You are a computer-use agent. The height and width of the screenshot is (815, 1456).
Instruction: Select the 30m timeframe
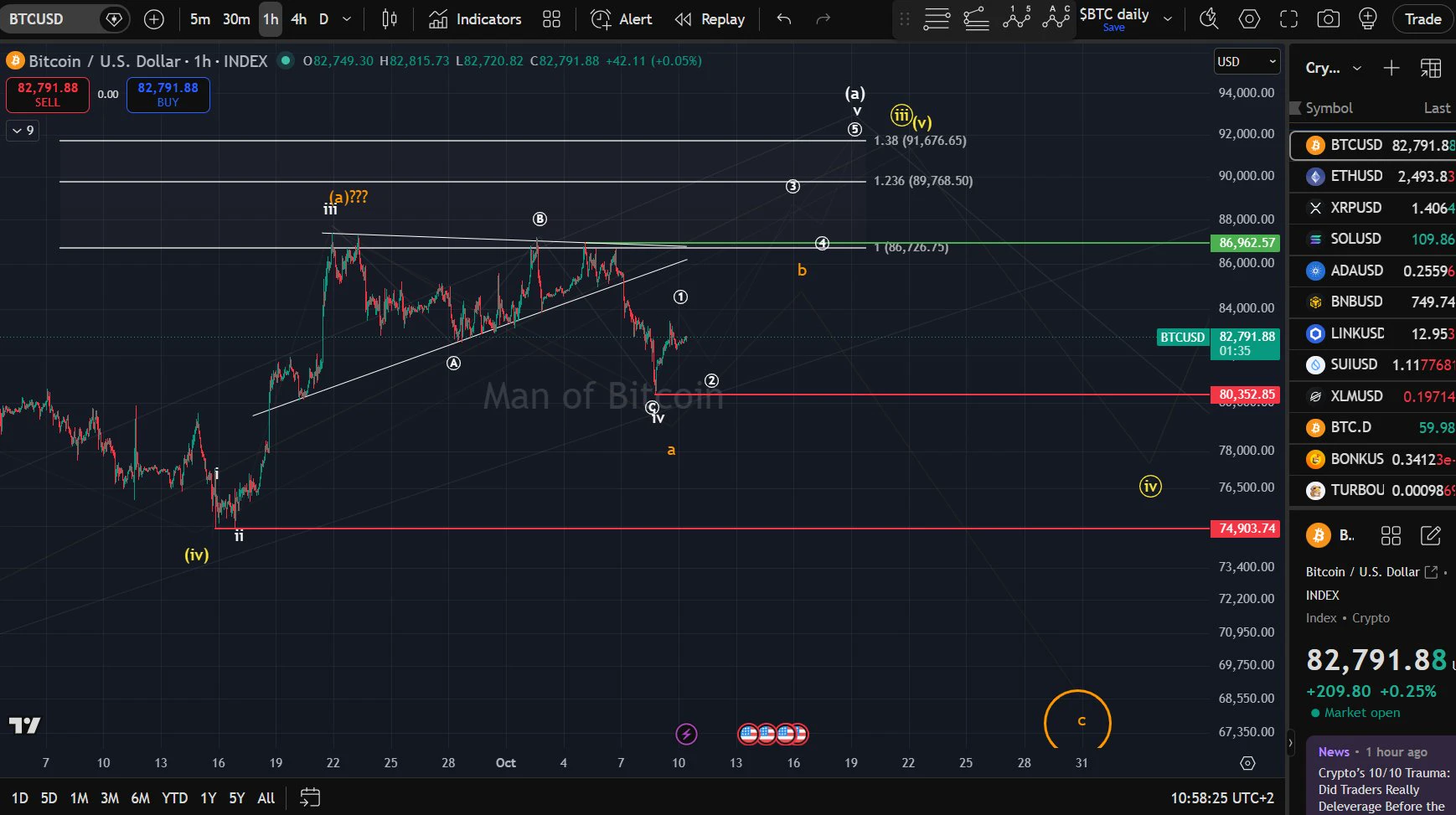click(x=236, y=19)
